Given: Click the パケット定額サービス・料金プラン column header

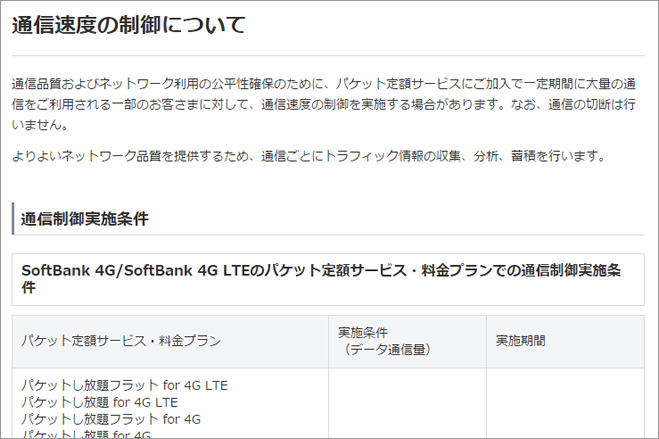Looking at the screenshot, I should [x=121, y=341].
